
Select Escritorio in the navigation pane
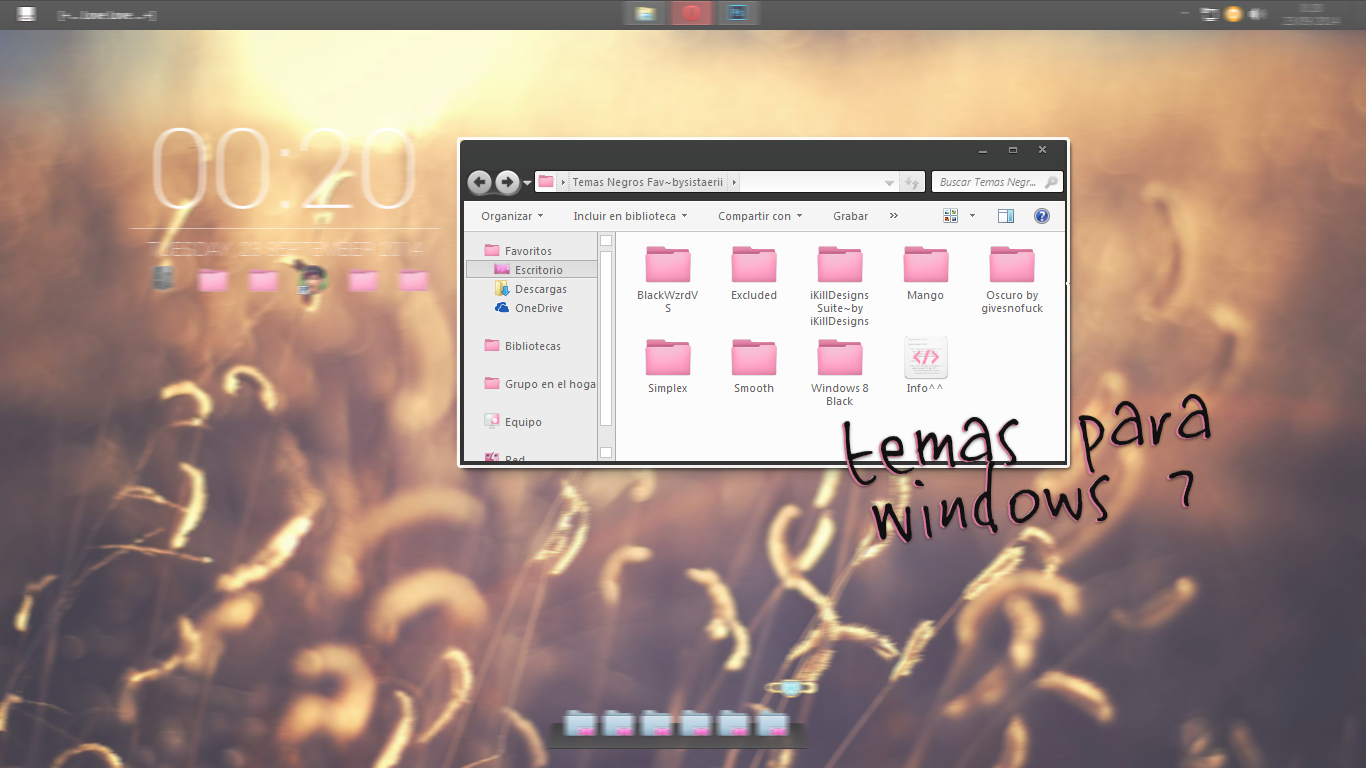pyautogui.click(x=531, y=270)
